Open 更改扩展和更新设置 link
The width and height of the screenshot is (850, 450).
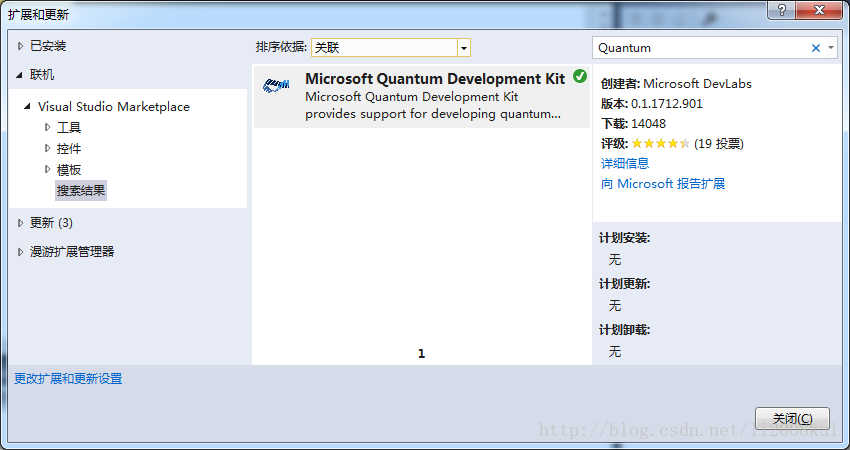[68, 378]
